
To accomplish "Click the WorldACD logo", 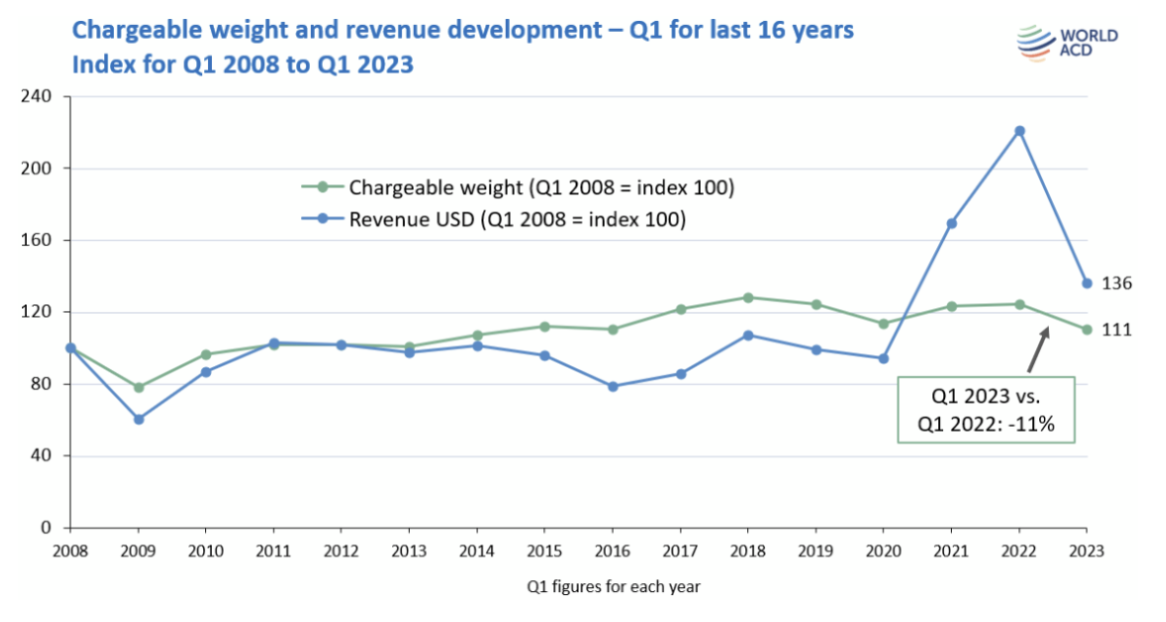I will point(1067,42).
